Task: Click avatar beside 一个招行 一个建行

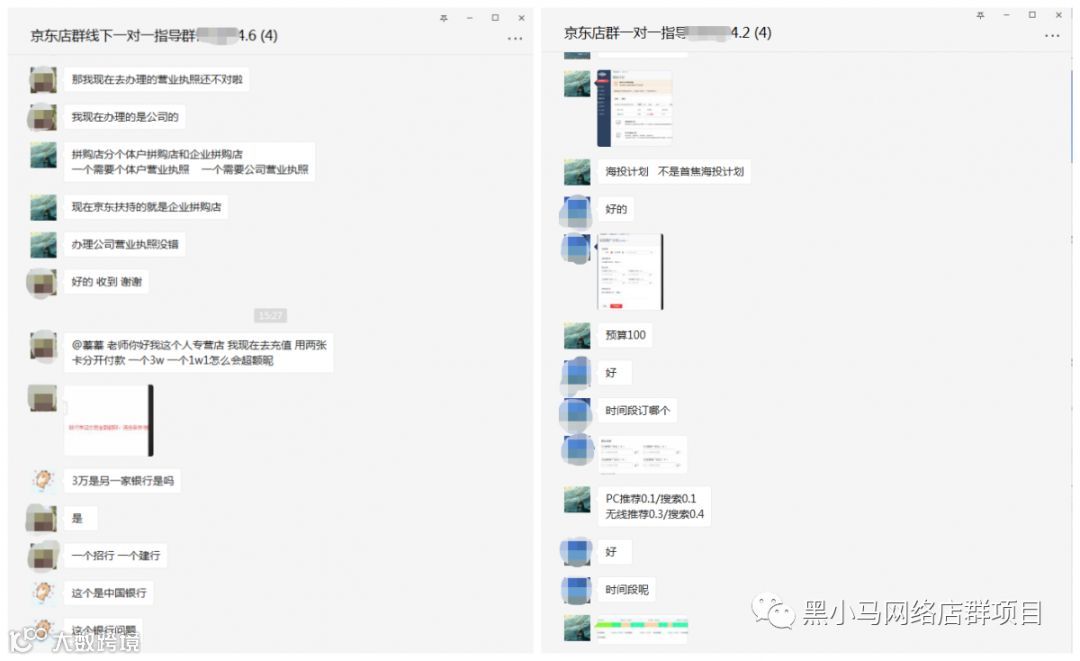Action: tap(43, 555)
